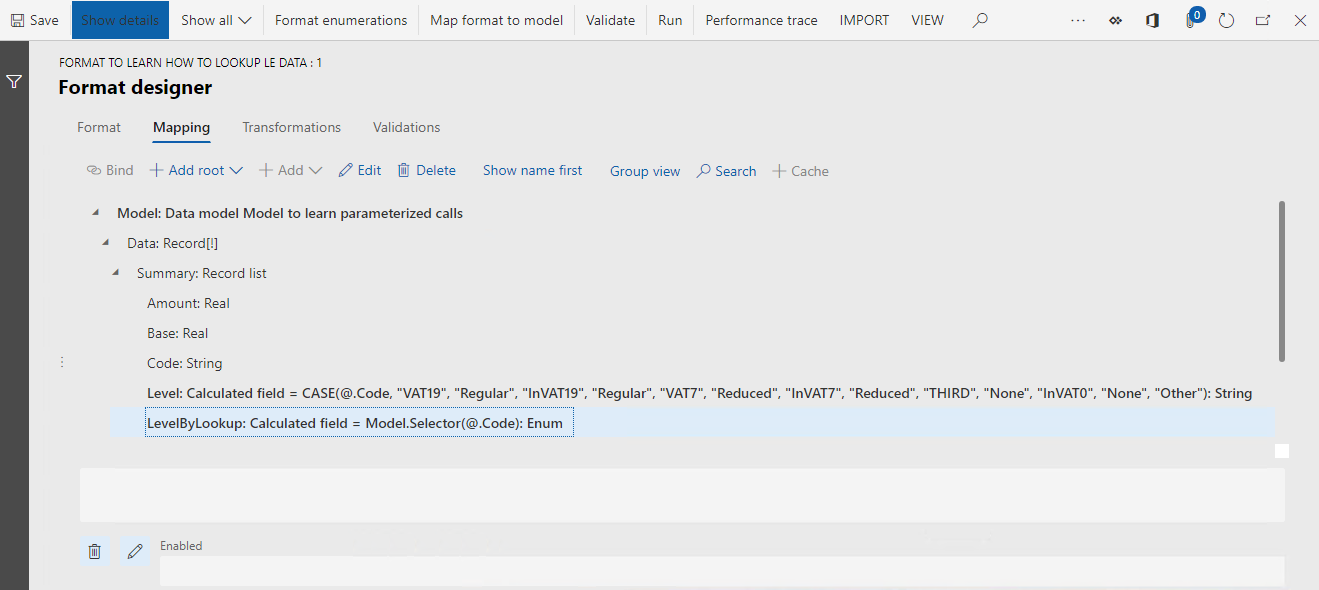The width and height of the screenshot is (1319, 590).
Task: Click the trash icon beside Enabled field
Action: pyautogui.click(x=95, y=551)
